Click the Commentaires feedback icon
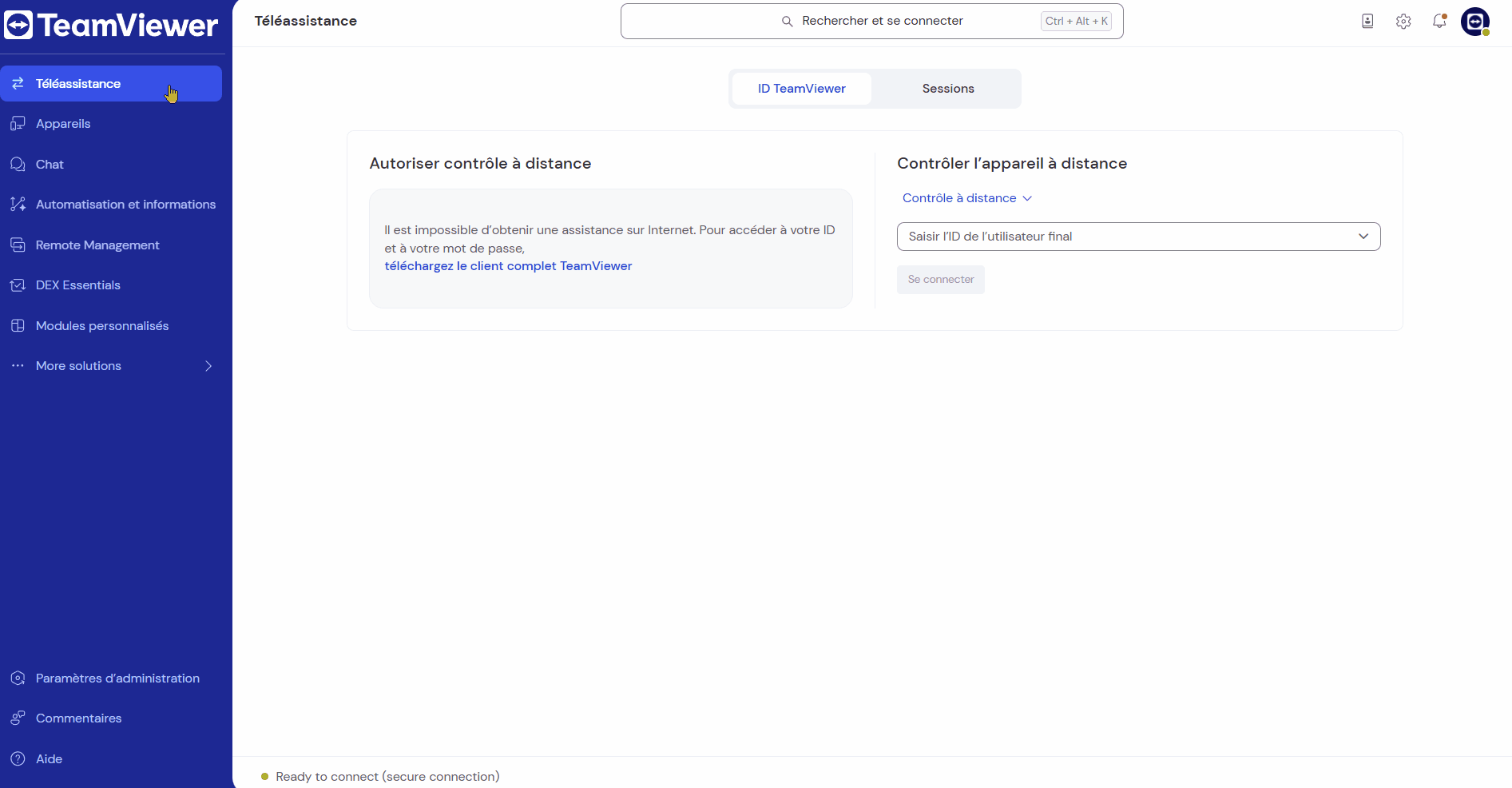 tap(18, 718)
